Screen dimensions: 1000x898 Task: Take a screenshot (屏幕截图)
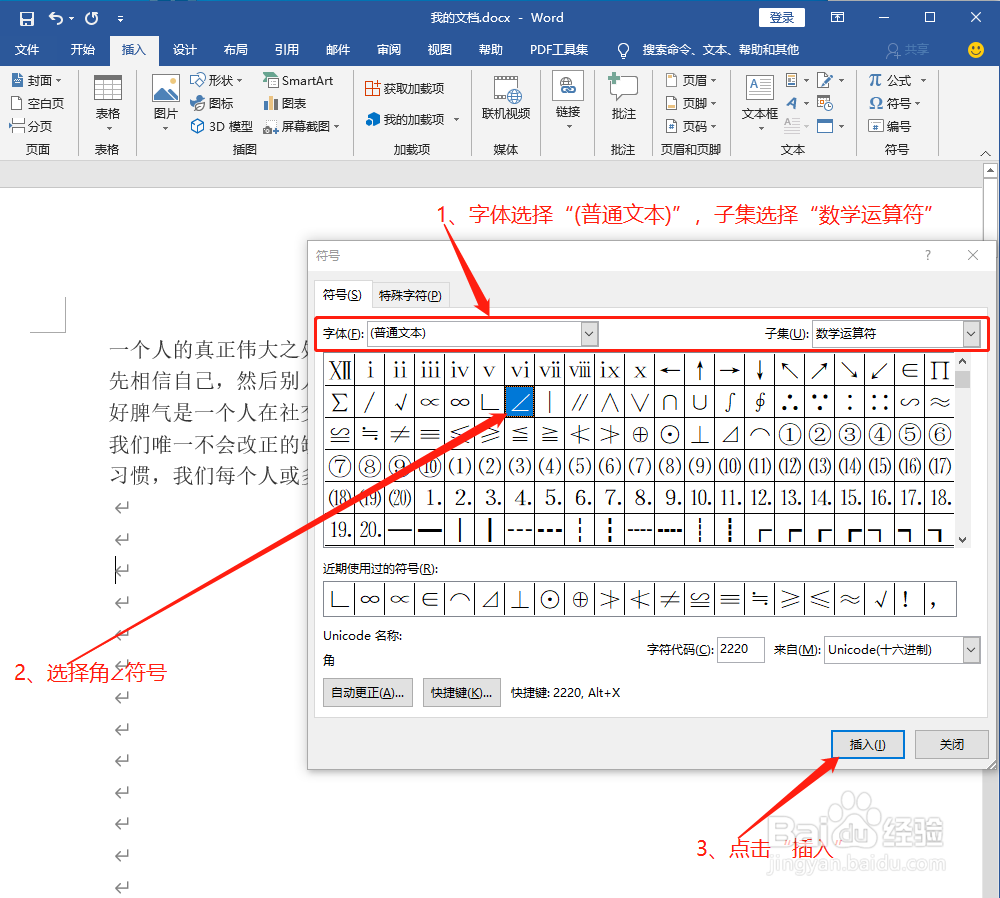[302, 126]
